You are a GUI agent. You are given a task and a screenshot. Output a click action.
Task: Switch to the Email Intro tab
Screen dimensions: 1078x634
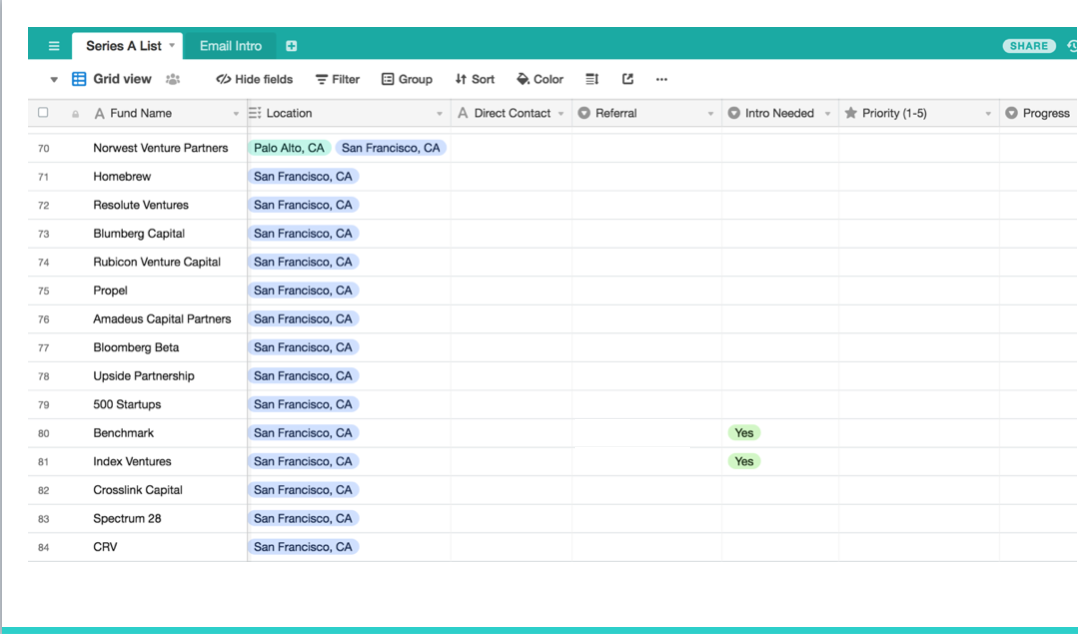point(230,46)
